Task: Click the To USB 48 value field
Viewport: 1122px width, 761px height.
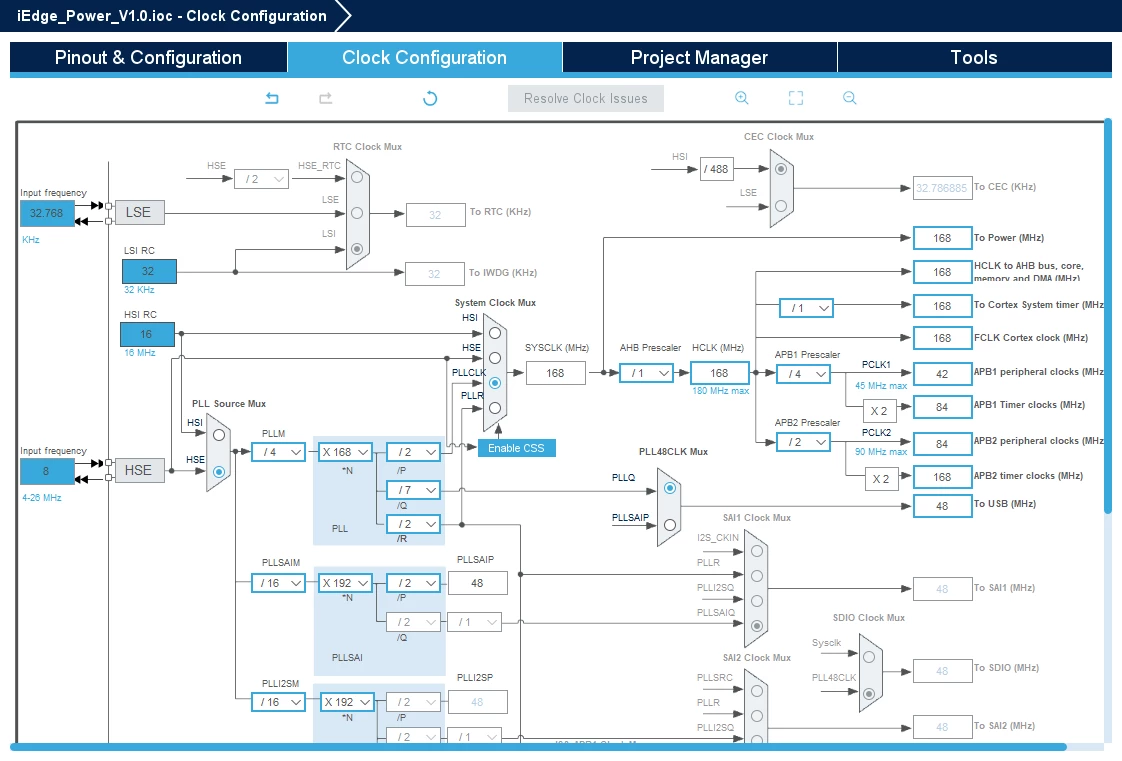Action: 942,506
